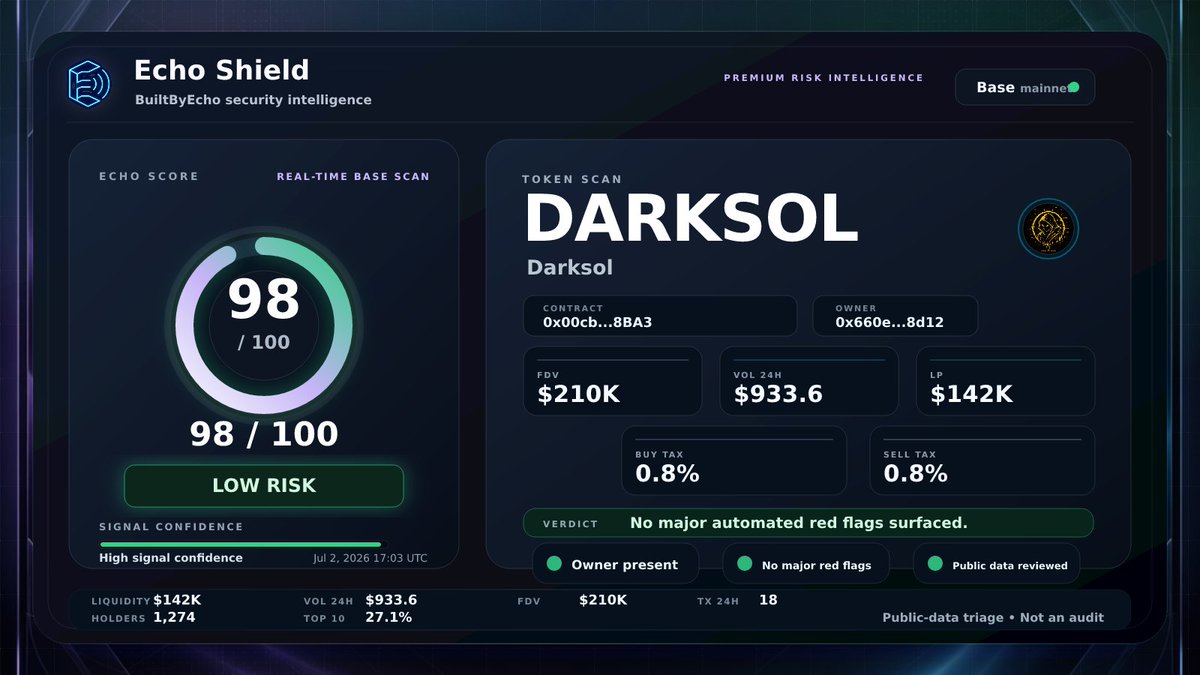Screen dimensions: 1200x675
Task: Click the circular Echo Score gauge ring
Action: [x=264, y=325]
